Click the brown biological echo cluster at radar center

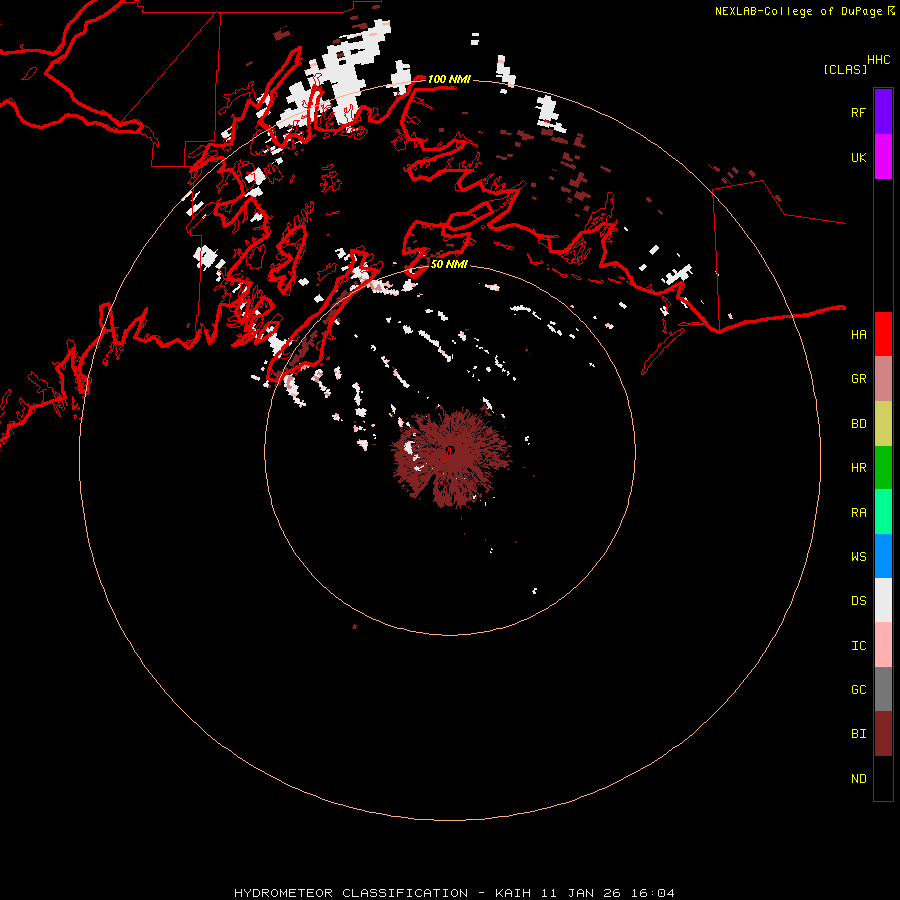point(451,458)
